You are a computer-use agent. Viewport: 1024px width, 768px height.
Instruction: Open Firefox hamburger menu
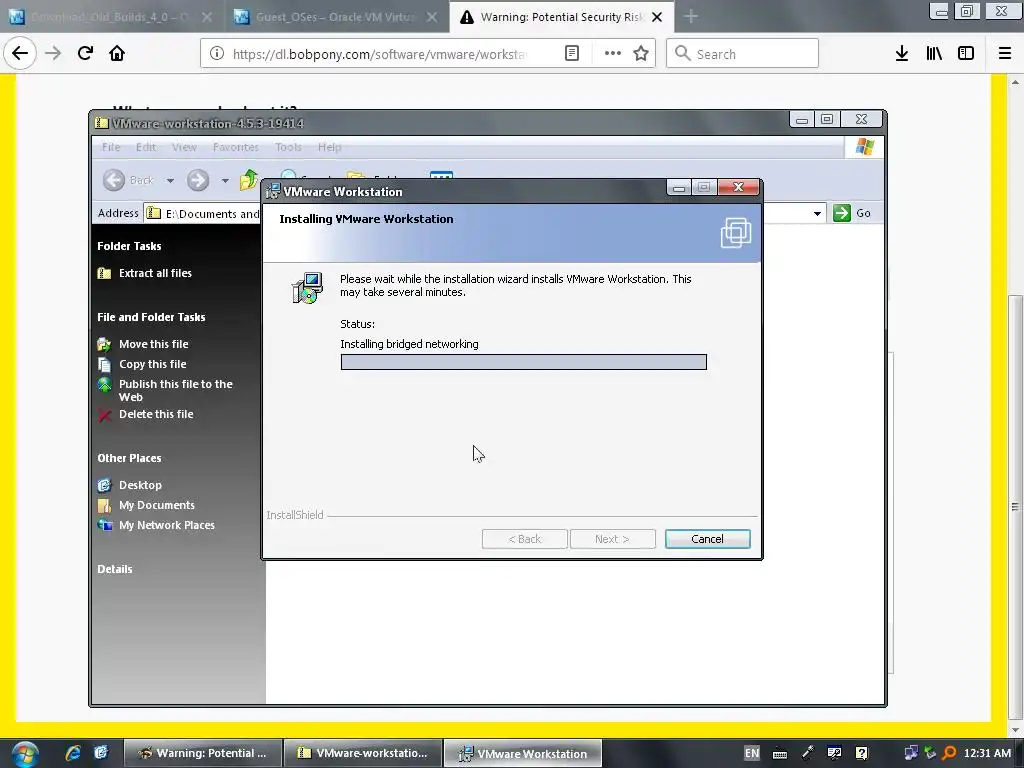pyautogui.click(x=1005, y=54)
